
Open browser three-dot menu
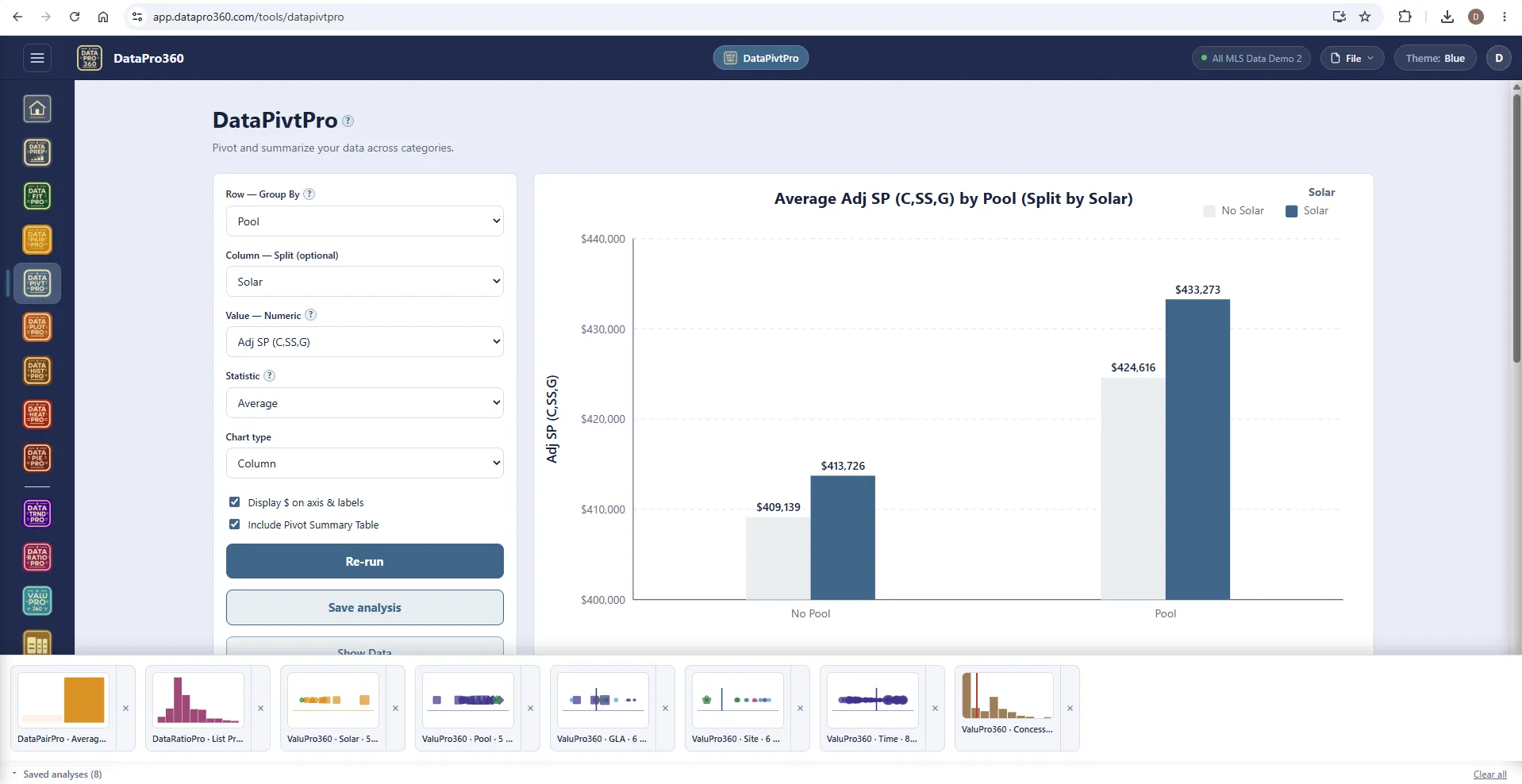1505,17
